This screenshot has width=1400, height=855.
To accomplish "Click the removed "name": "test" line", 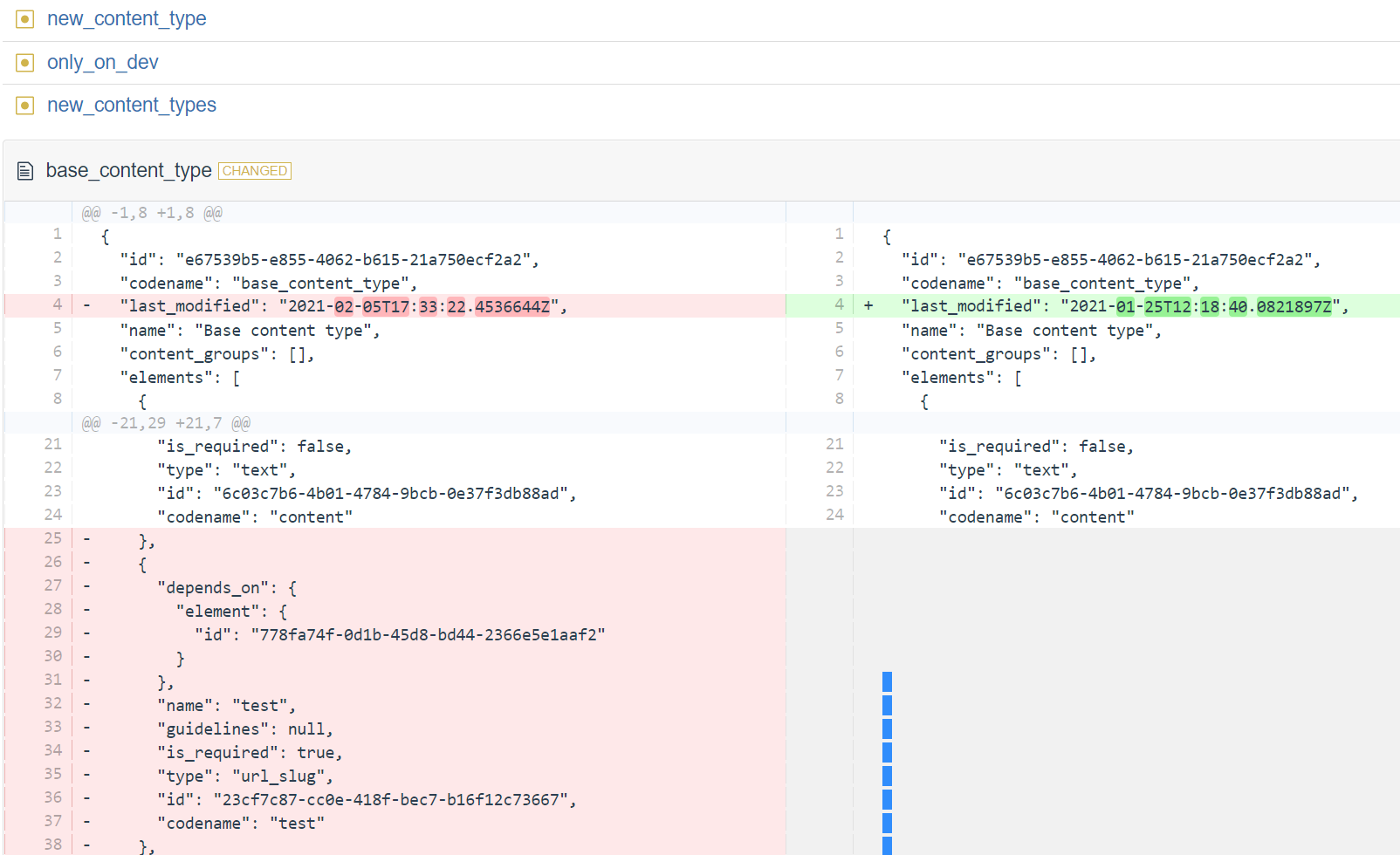I will tap(226, 706).
